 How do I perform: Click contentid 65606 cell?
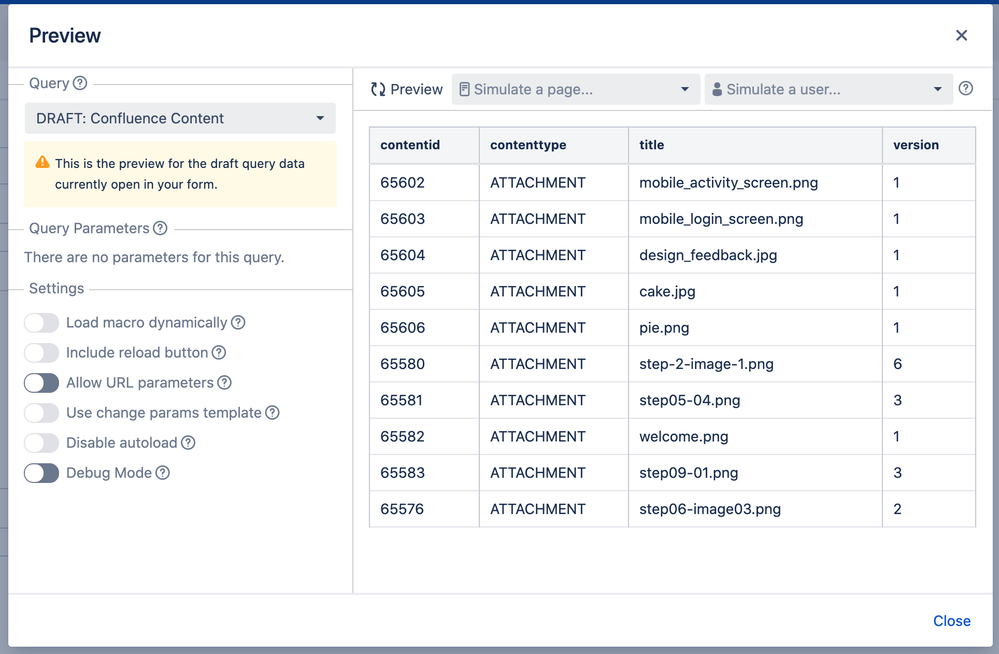coord(424,328)
